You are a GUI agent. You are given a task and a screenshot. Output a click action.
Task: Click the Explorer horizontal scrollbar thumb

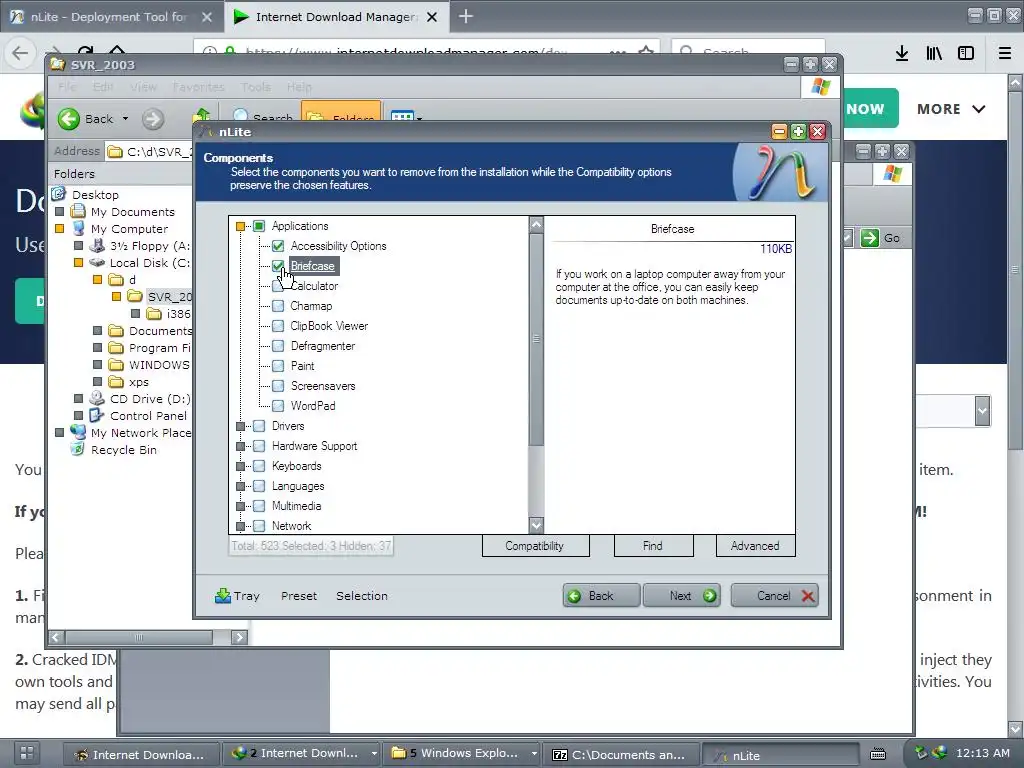138,637
